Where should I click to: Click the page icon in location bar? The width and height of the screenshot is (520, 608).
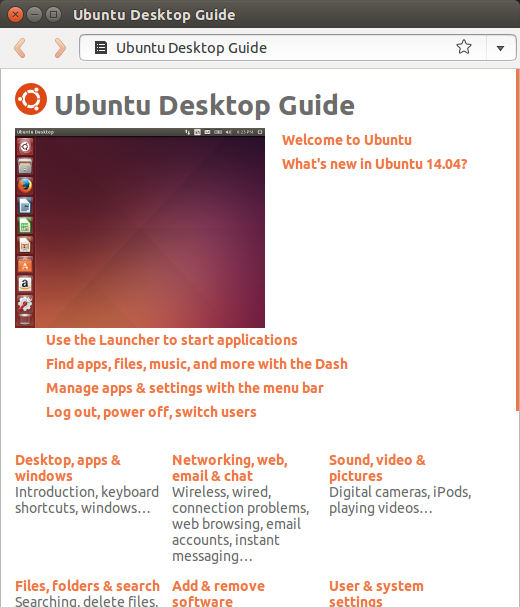(x=101, y=48)
